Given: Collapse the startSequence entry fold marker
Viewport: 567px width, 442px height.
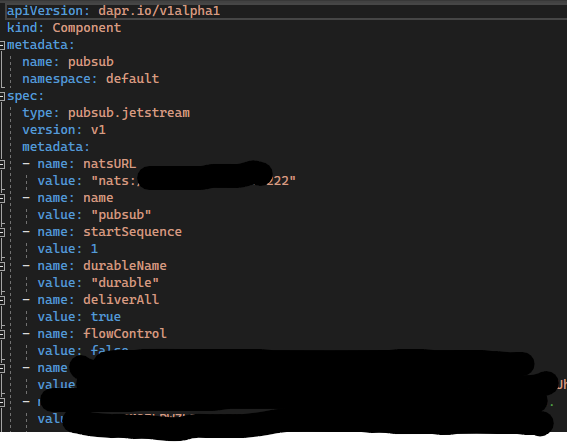Looking at the screenshot, I should tap(2, 232).
